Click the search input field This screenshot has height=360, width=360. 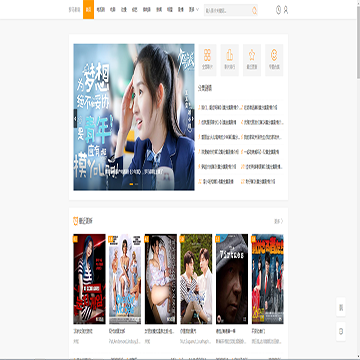click(x=227, y=10)
